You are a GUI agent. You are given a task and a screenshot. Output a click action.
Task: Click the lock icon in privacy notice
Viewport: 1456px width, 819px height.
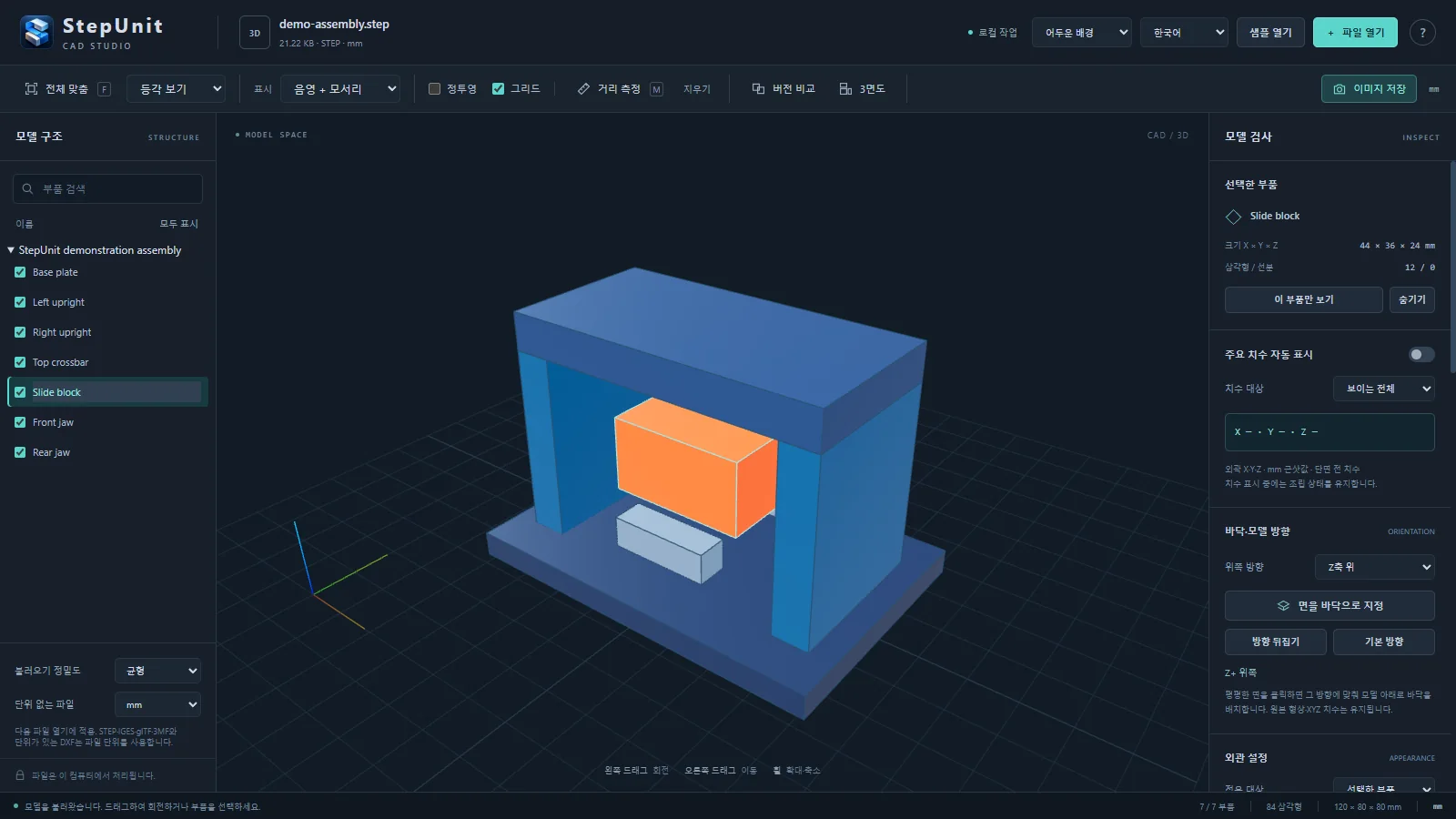tap(20, 775)
